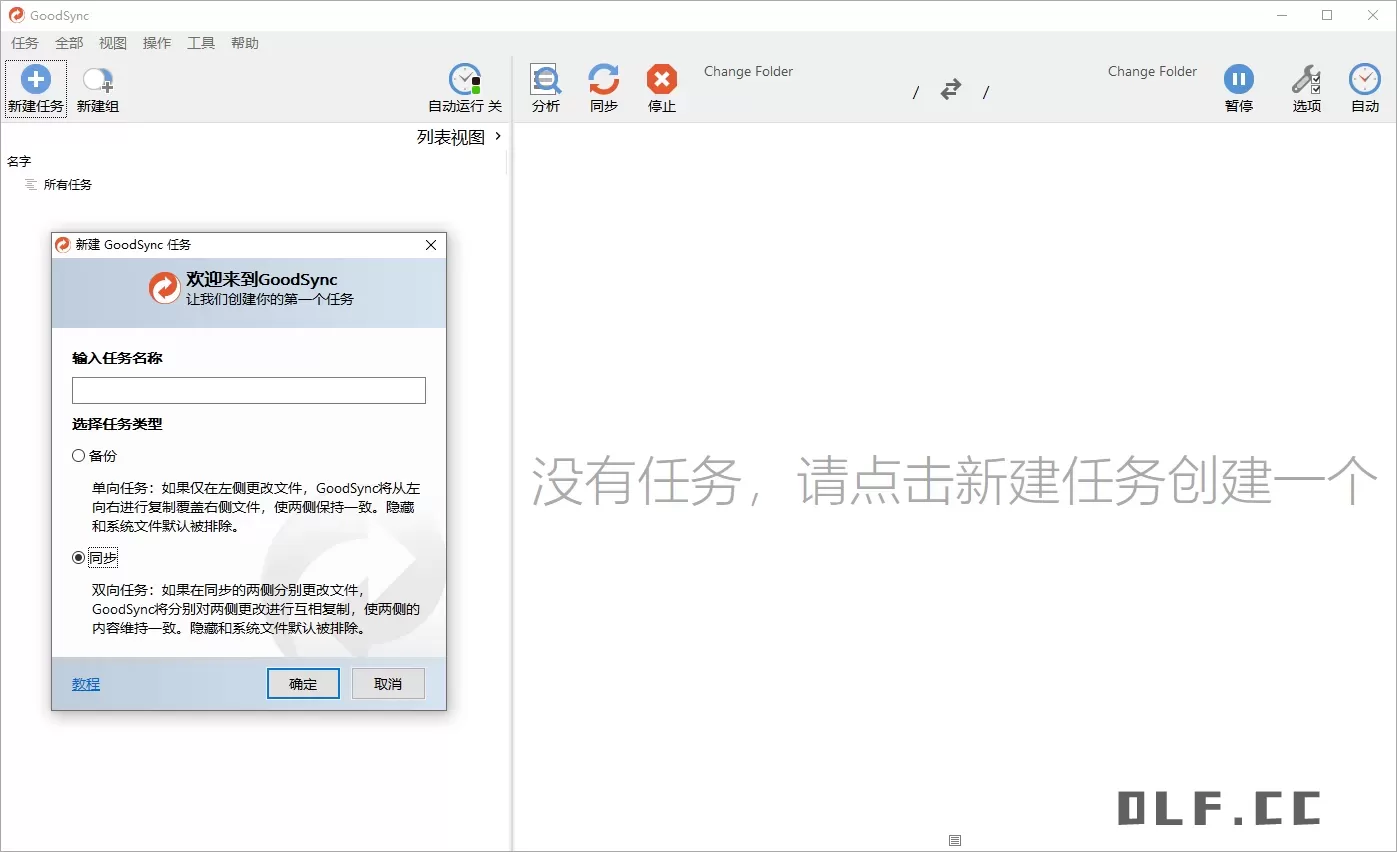Select the 分析 analyze icon

pos(545,88)
